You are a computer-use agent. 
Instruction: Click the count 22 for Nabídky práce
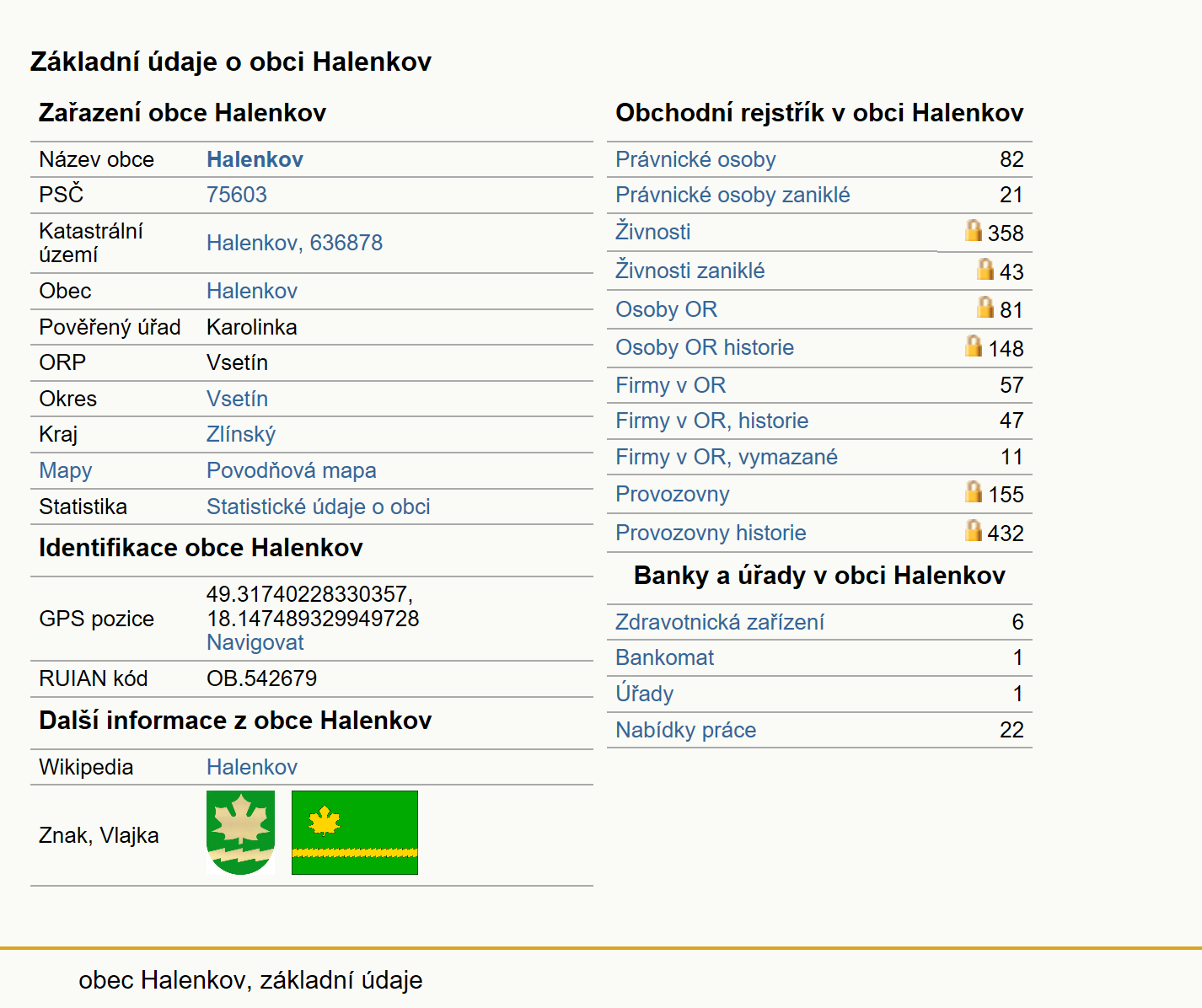(1012, 730)
